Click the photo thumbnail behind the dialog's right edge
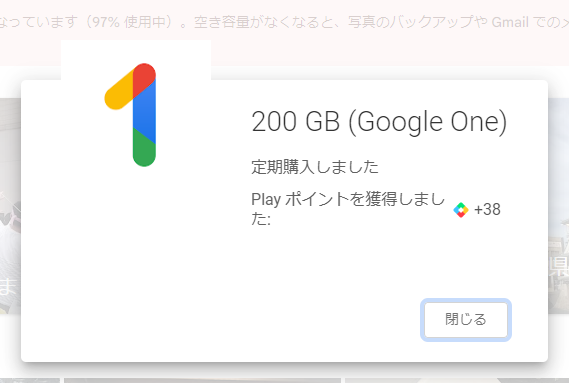The width and height of the screenshot is (569, 383). pos(558,206)
